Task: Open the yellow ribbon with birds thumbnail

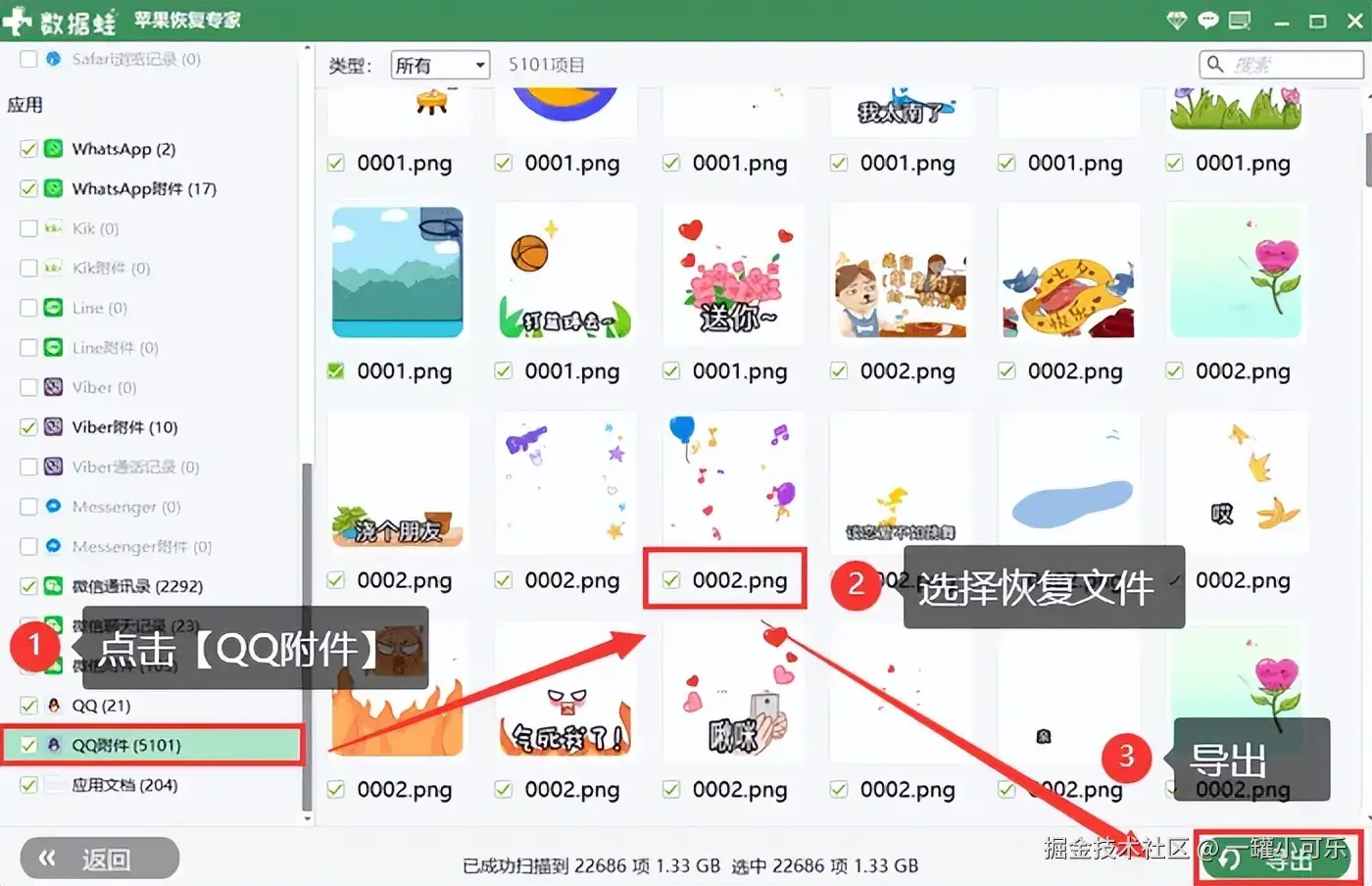Action: (1068, 272)
